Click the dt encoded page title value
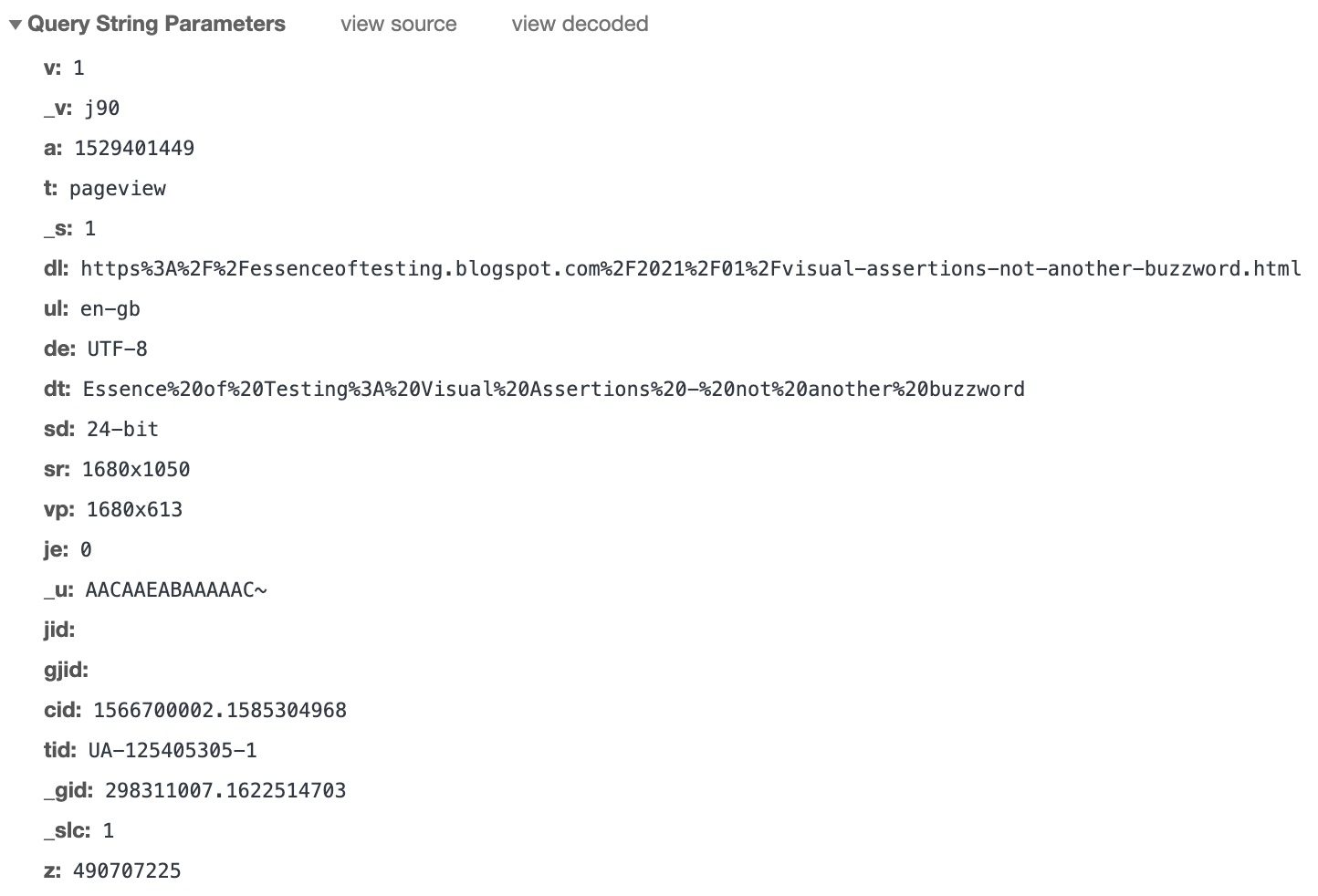 (x=552, y=389)
